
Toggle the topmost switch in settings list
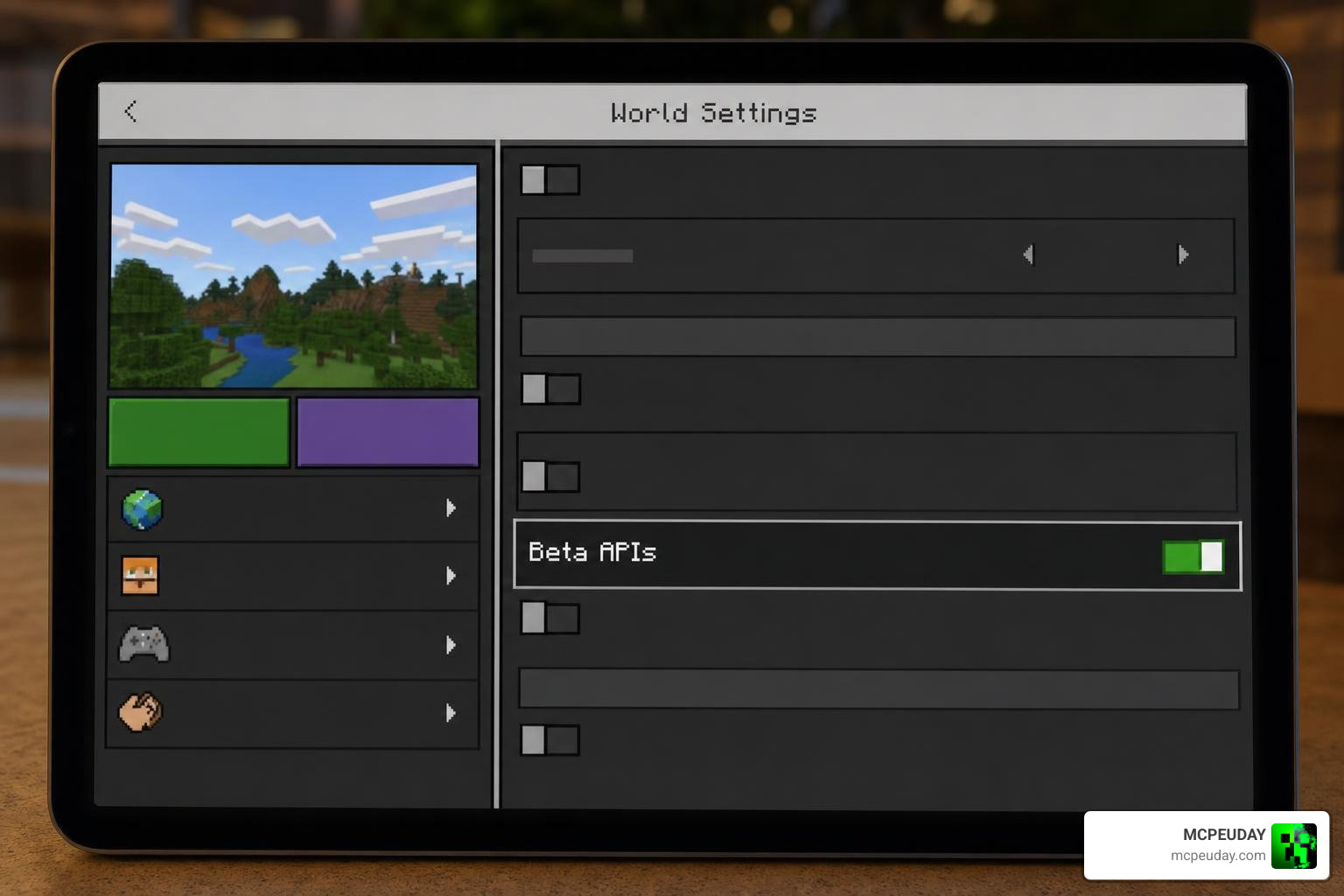[550, 180]
